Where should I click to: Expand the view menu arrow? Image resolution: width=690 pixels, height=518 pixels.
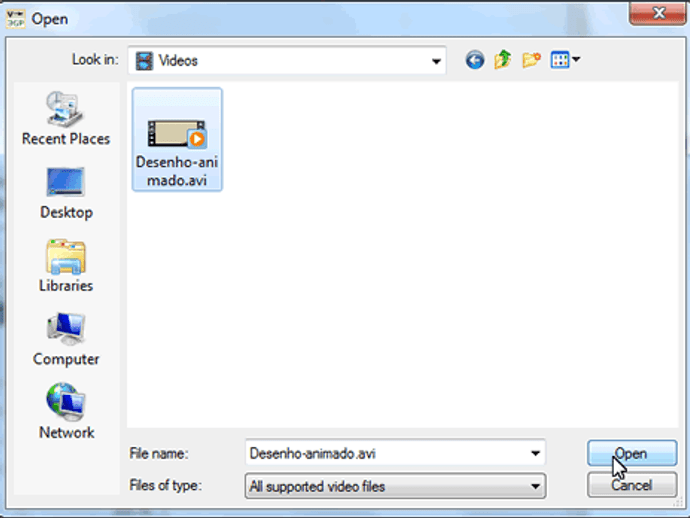[576, 59]
